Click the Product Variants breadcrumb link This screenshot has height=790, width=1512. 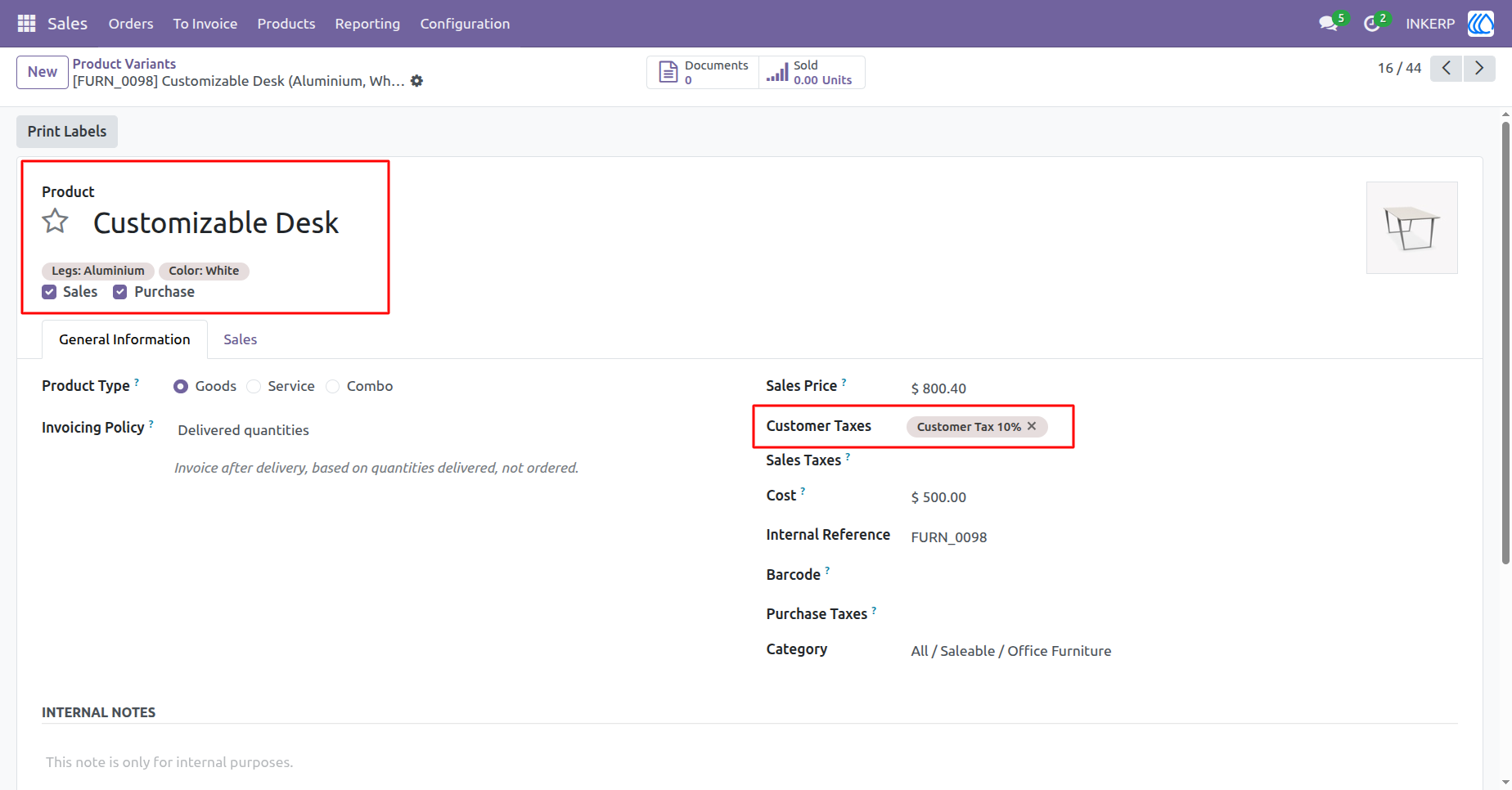tap(124, 64)
